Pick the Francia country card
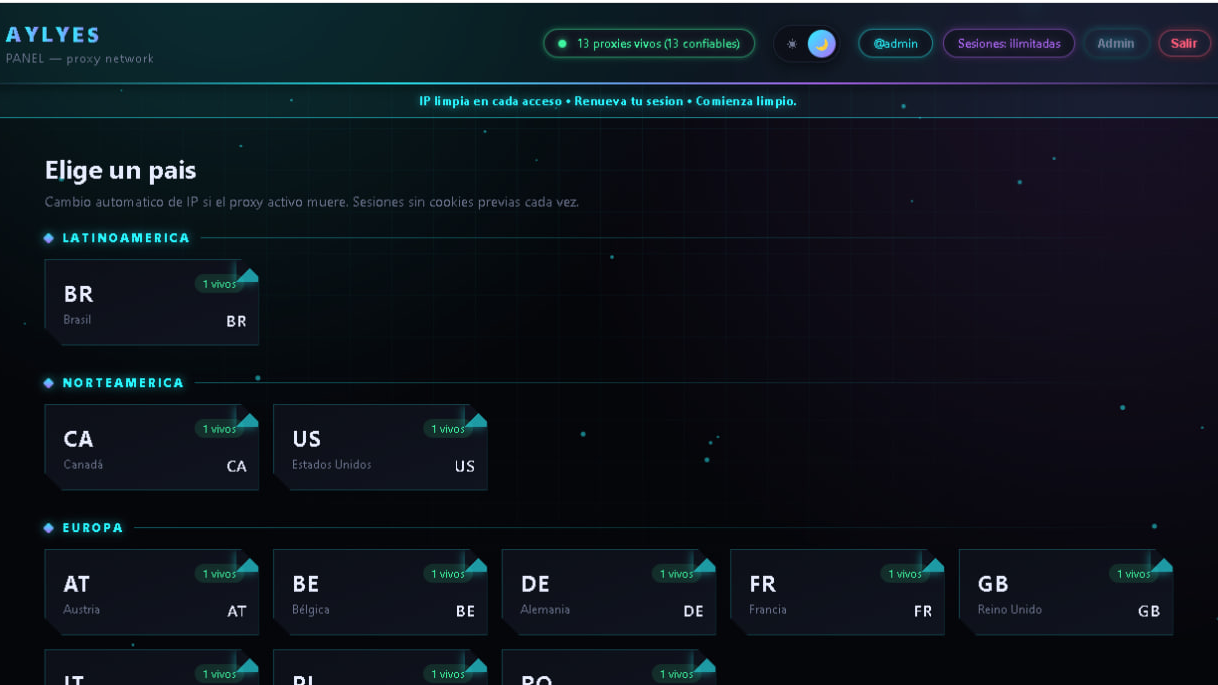The height and width of the screenshot is (685, 1218). tap(837, 592)
